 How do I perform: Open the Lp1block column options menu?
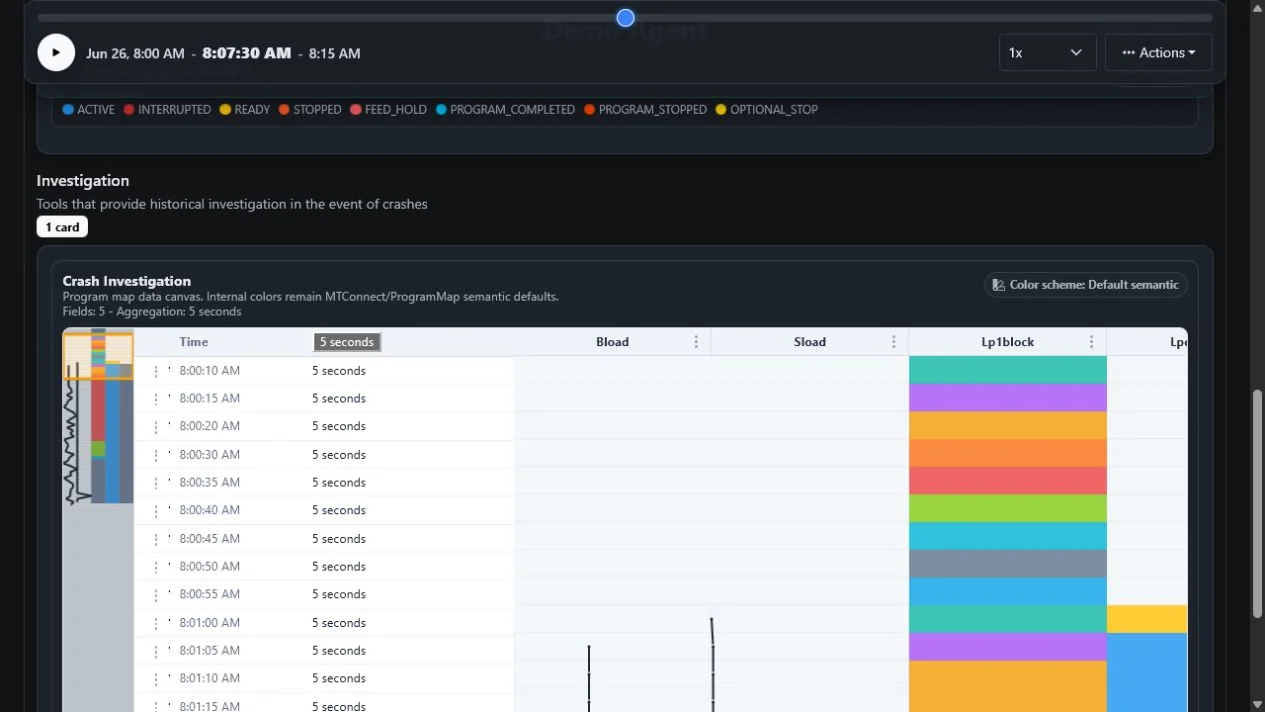tap(1091, 342)
